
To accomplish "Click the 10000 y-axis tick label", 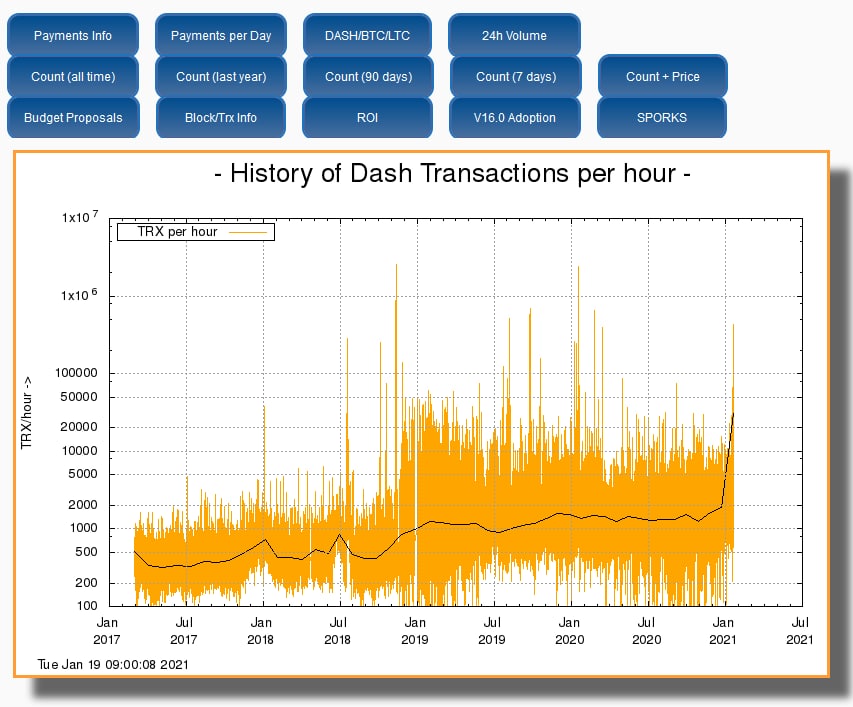I will (x=79, y=451).
